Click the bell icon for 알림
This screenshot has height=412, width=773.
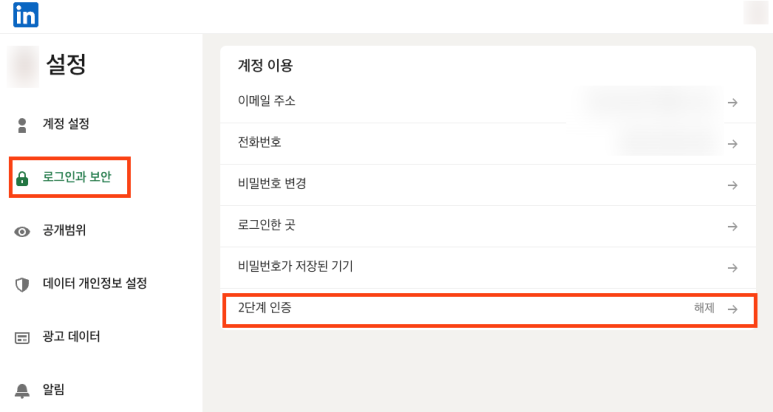(22, 391)
